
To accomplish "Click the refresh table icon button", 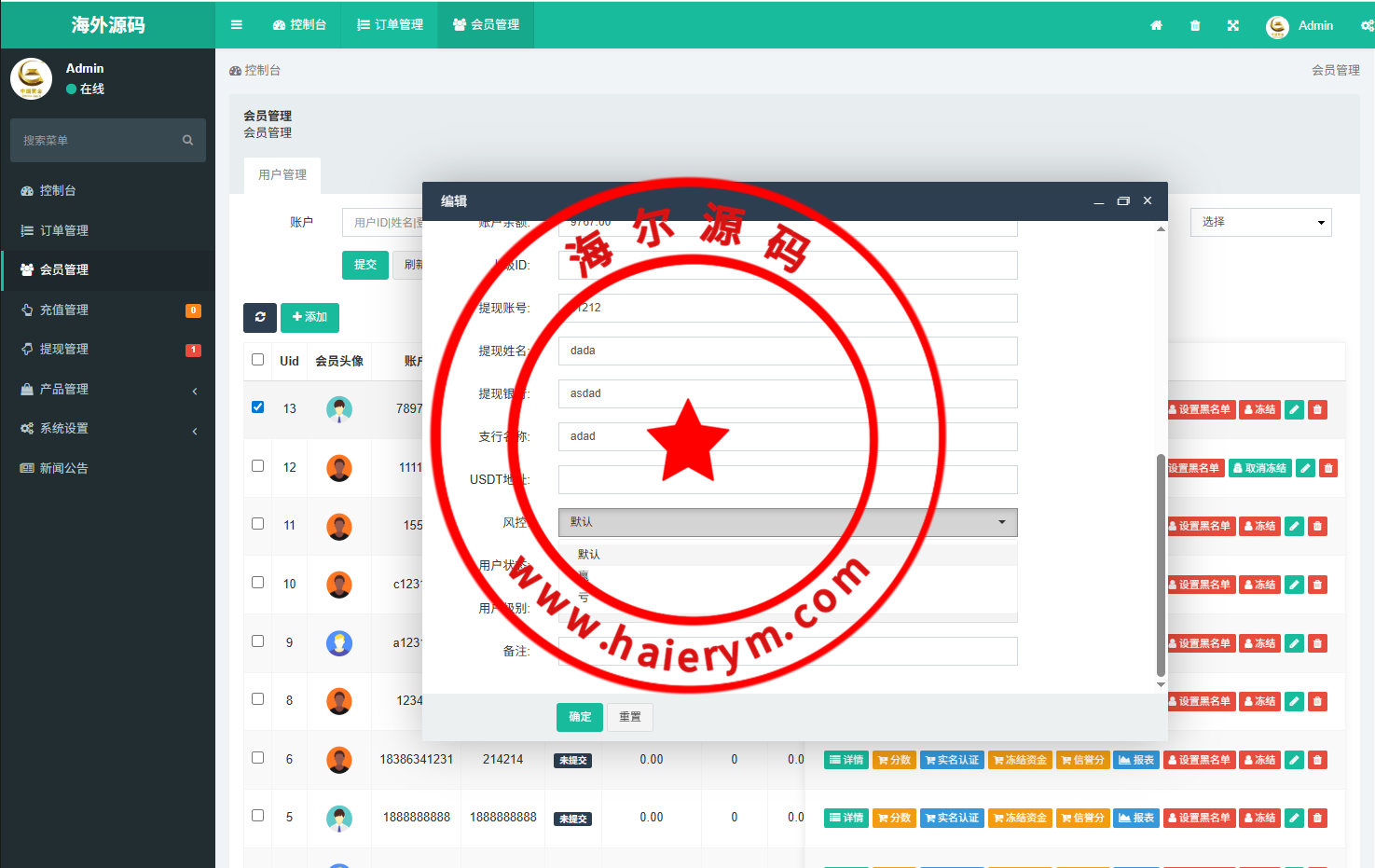I will pyautogui.click(x=260, y=318).
